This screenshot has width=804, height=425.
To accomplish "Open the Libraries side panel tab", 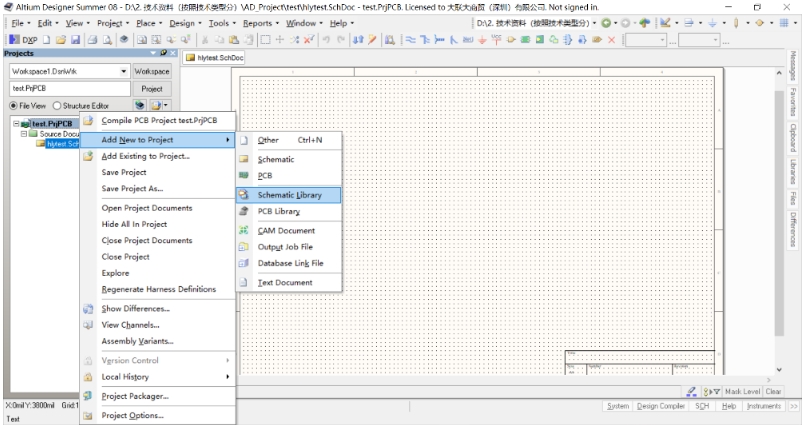I will 793,172.
